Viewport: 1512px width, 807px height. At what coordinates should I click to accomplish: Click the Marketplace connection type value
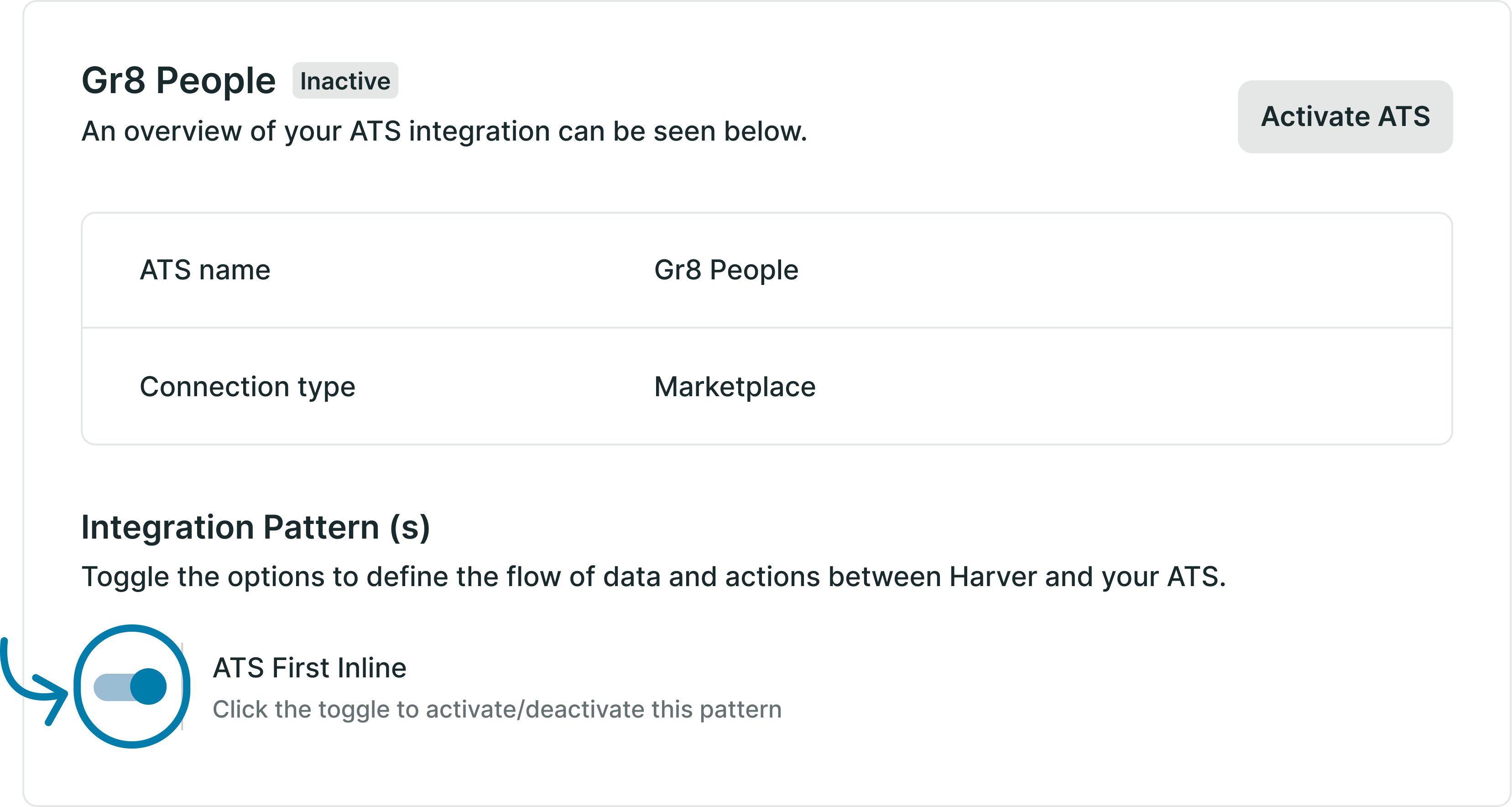click(735, 387)
